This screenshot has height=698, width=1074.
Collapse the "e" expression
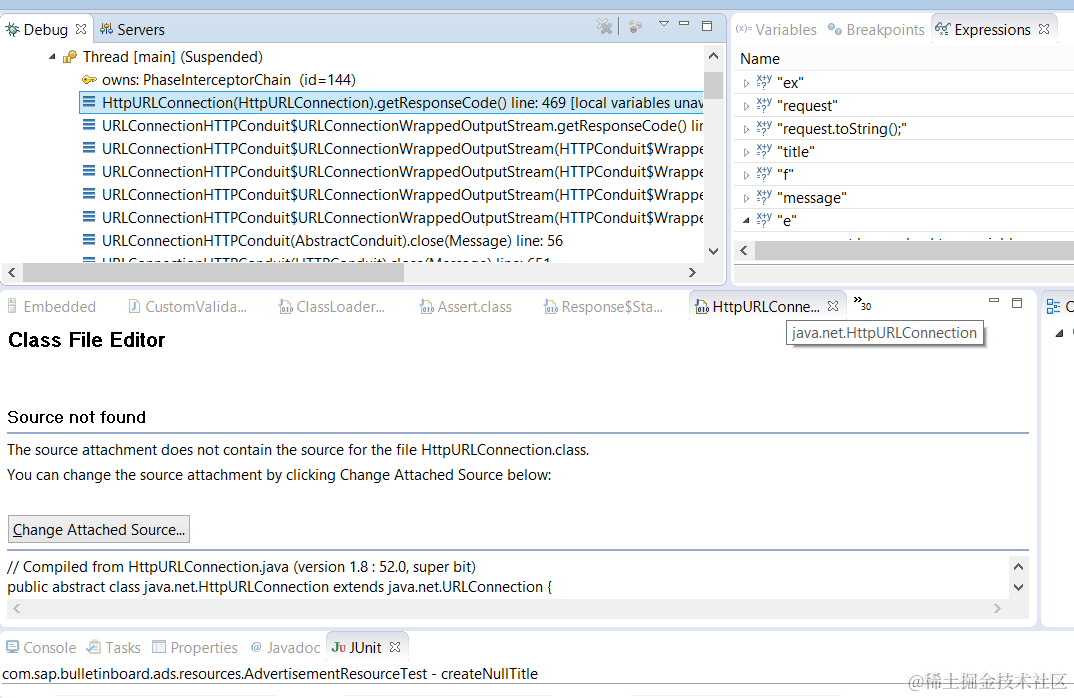(746, 221)
